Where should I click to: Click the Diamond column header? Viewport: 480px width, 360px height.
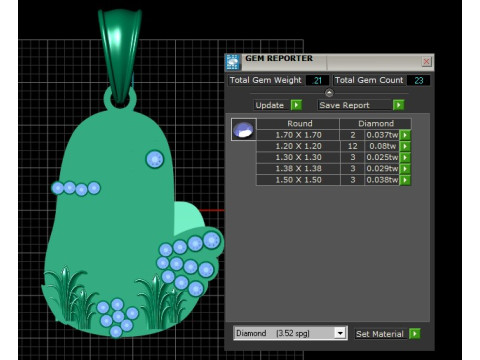[x=376, y=124]
